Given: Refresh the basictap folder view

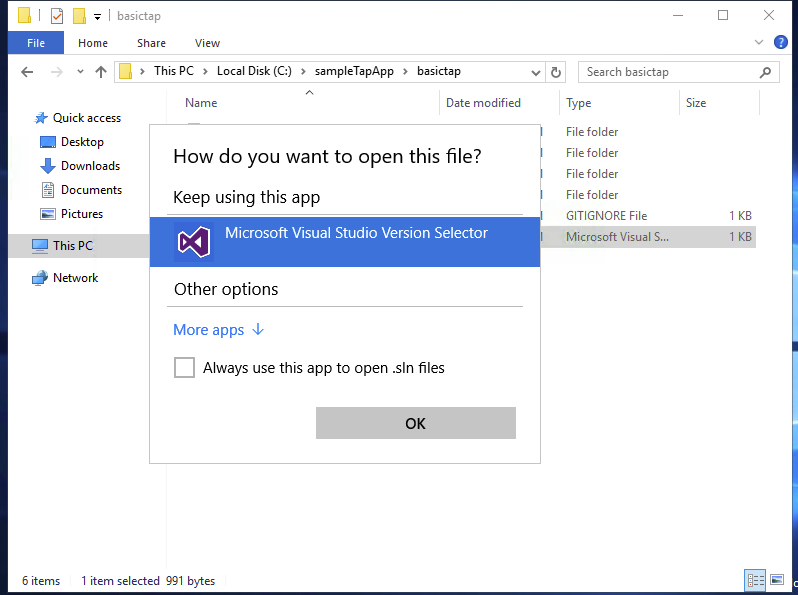Looking at the screenshot, I should (556, 72).
